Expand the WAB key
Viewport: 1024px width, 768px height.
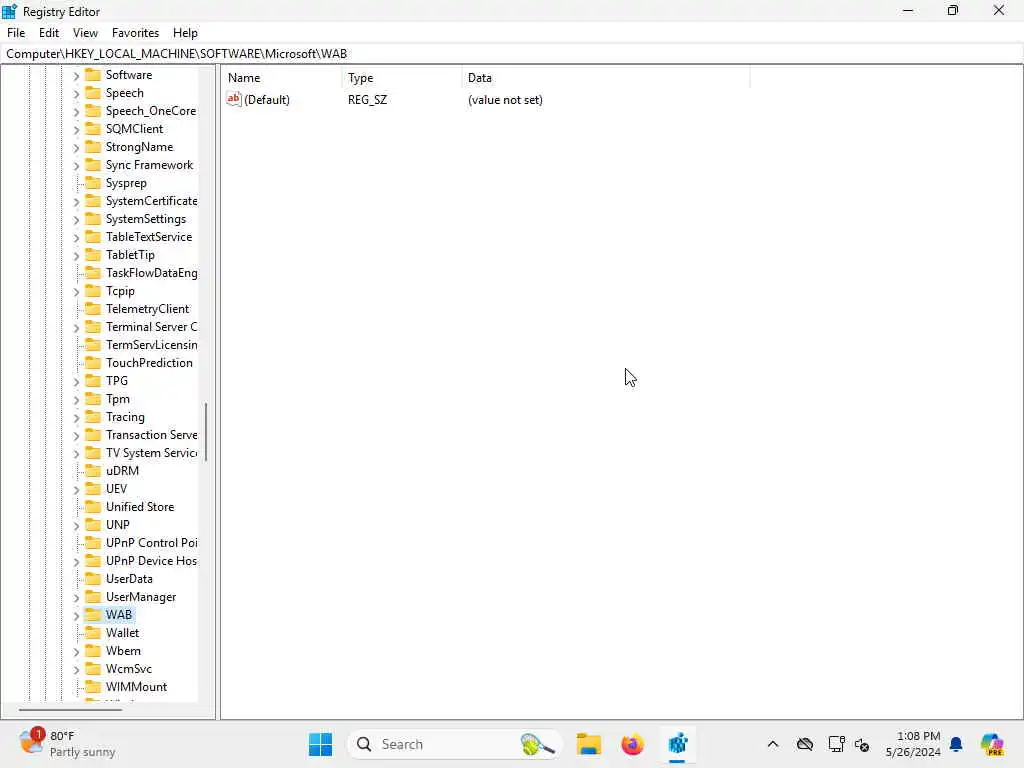76,615
